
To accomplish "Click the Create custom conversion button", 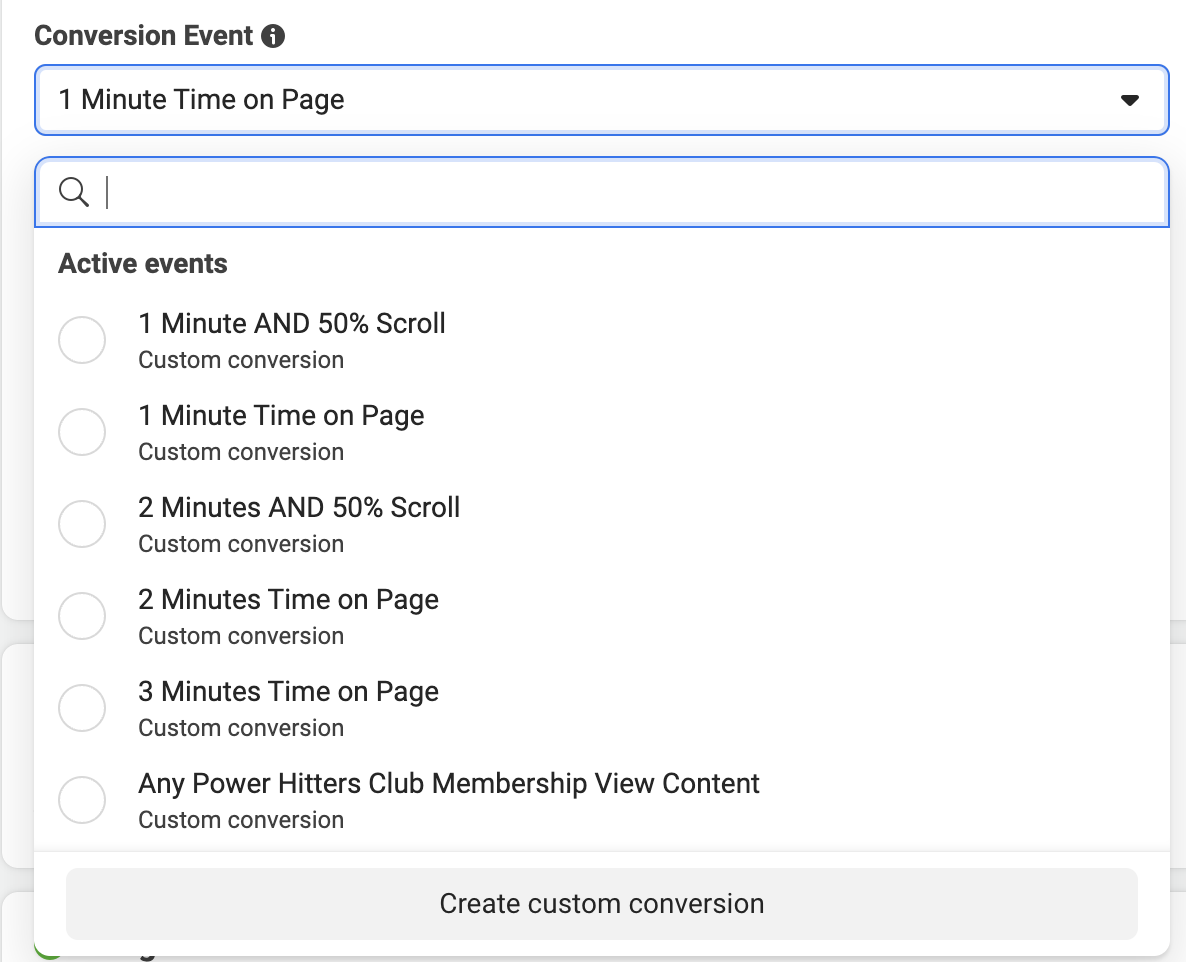I will click(x=601, y=904).
